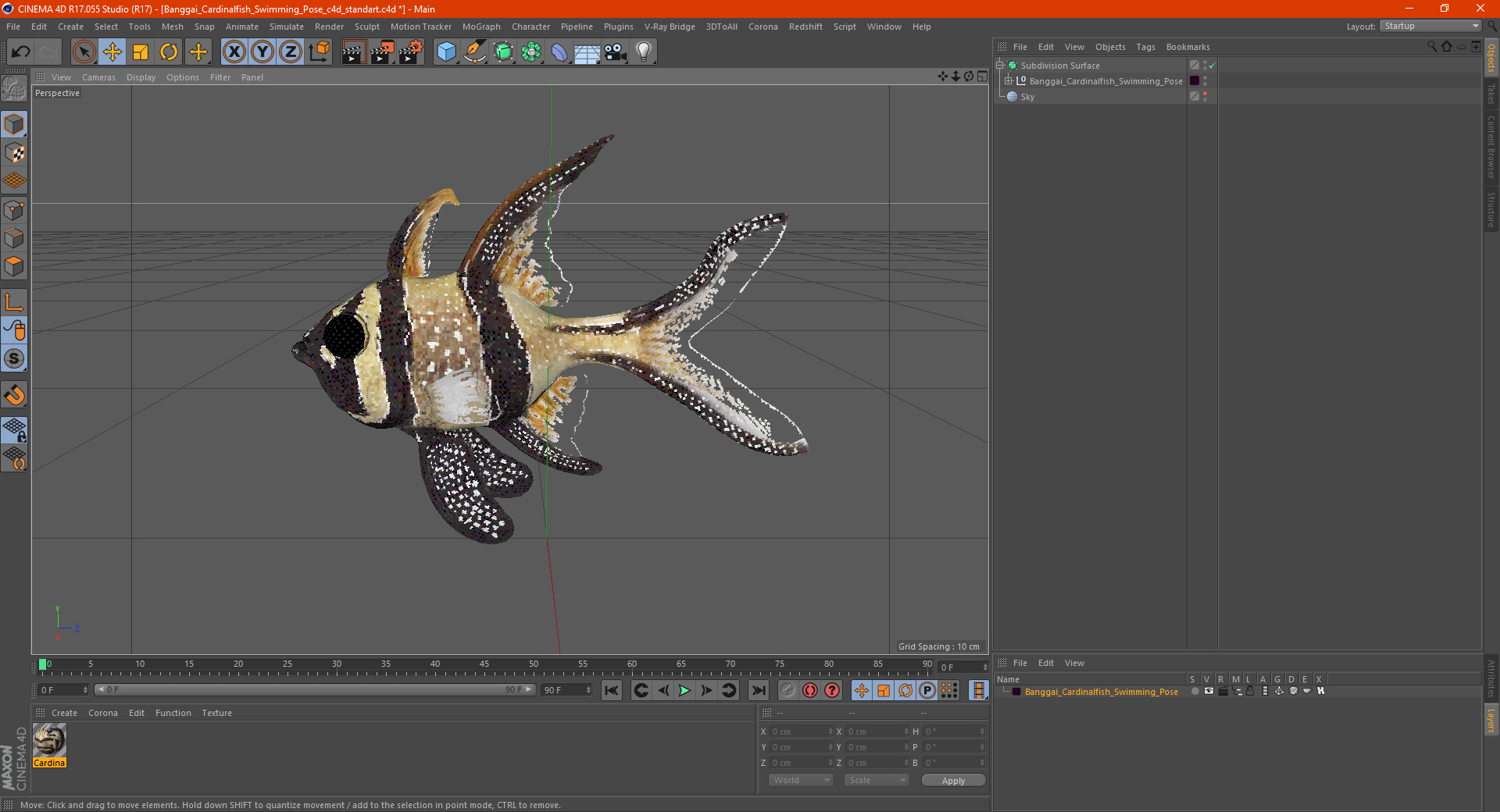Activate the Scale tool in top toolbar
This screenshot has width=1500, height=812.
click(x=141, y=52)
